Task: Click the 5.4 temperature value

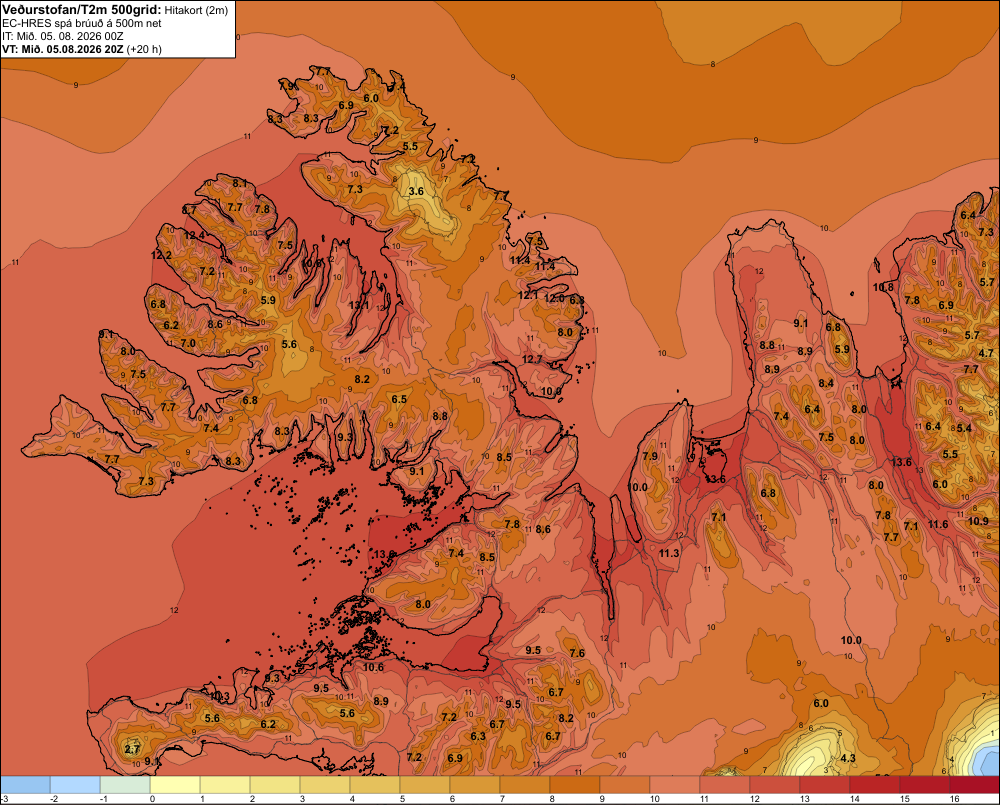Action: [x=964, y=428]
